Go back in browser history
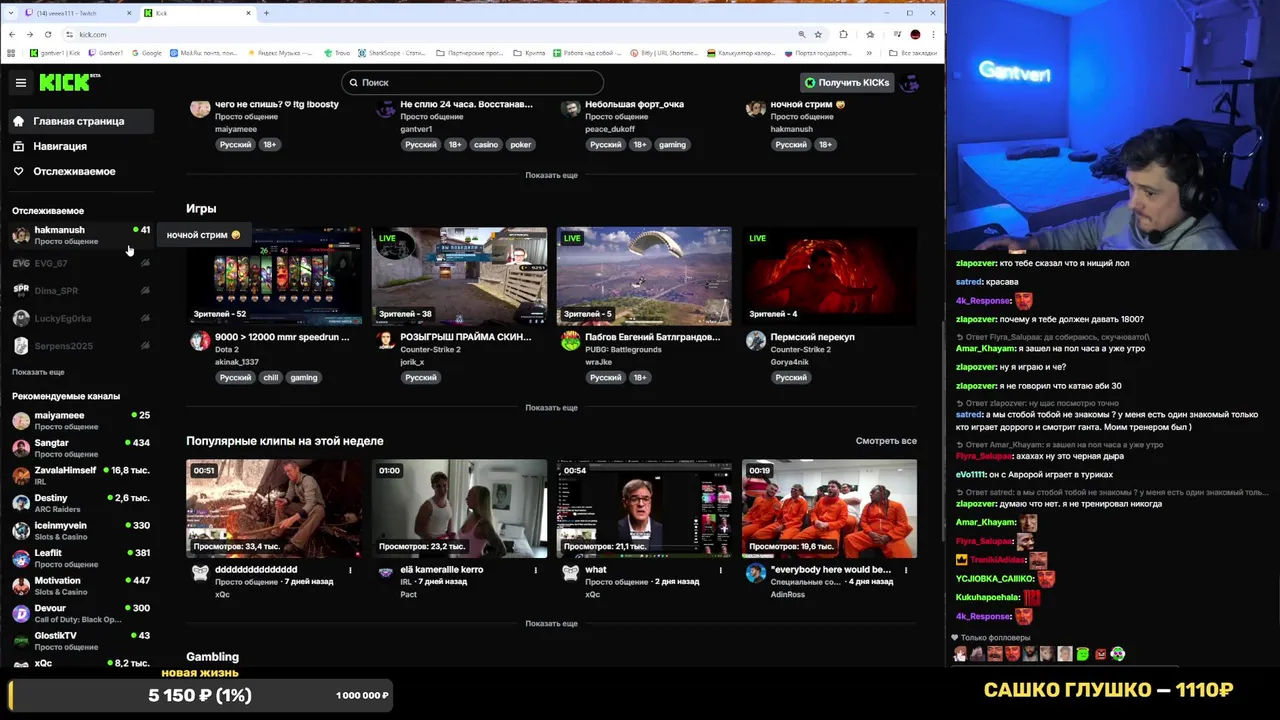Screen dimensions: 1280x720 click(12, 34)
